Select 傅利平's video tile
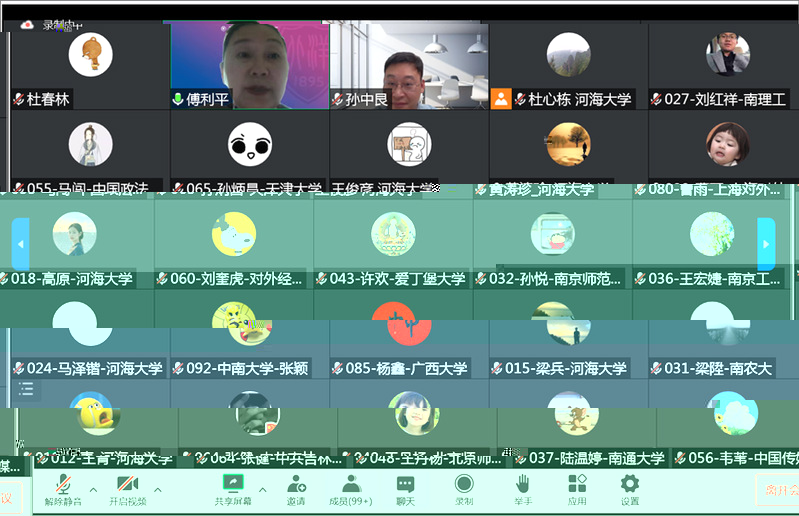This screenshot has width=799, height=516. coord(250,65)
